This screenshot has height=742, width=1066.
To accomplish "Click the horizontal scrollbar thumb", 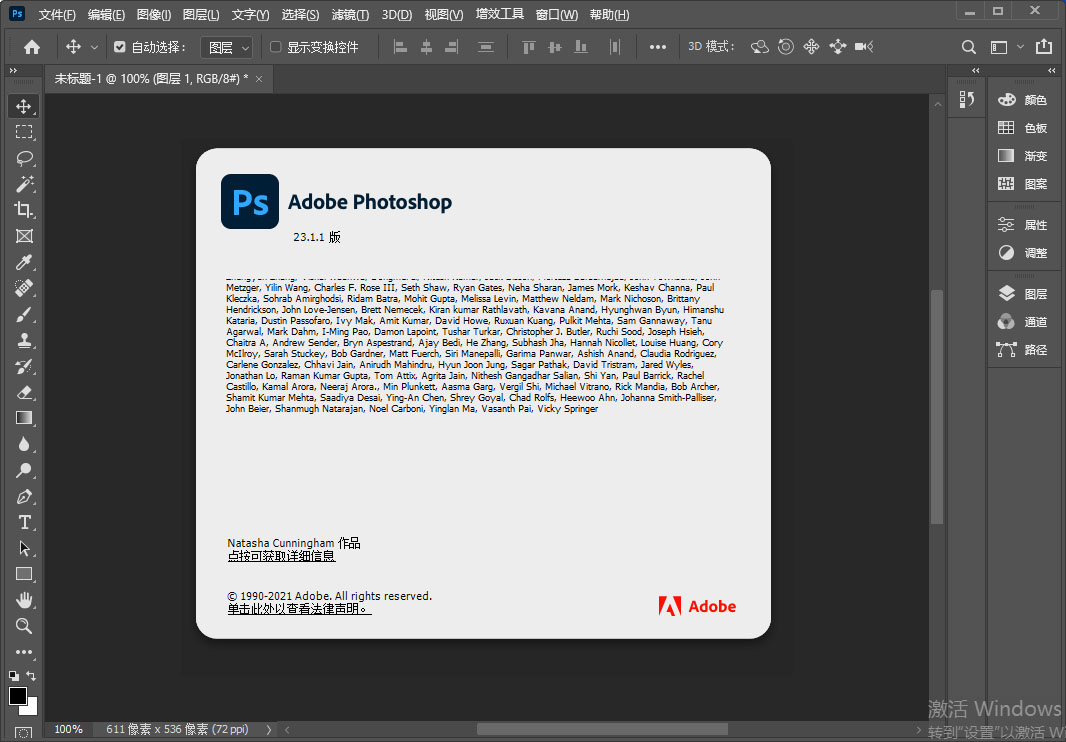I will (x=602, y=729).
